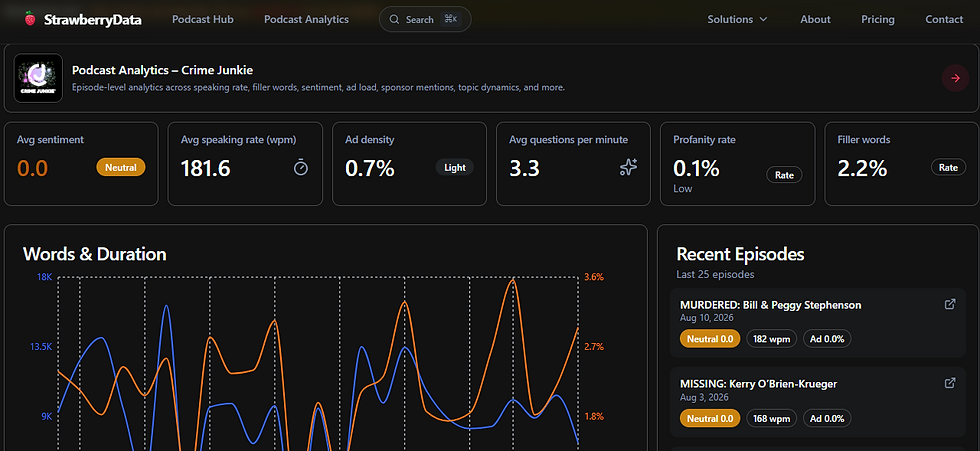Click the Rate badge in Filler words card

(x=948, y=167)
